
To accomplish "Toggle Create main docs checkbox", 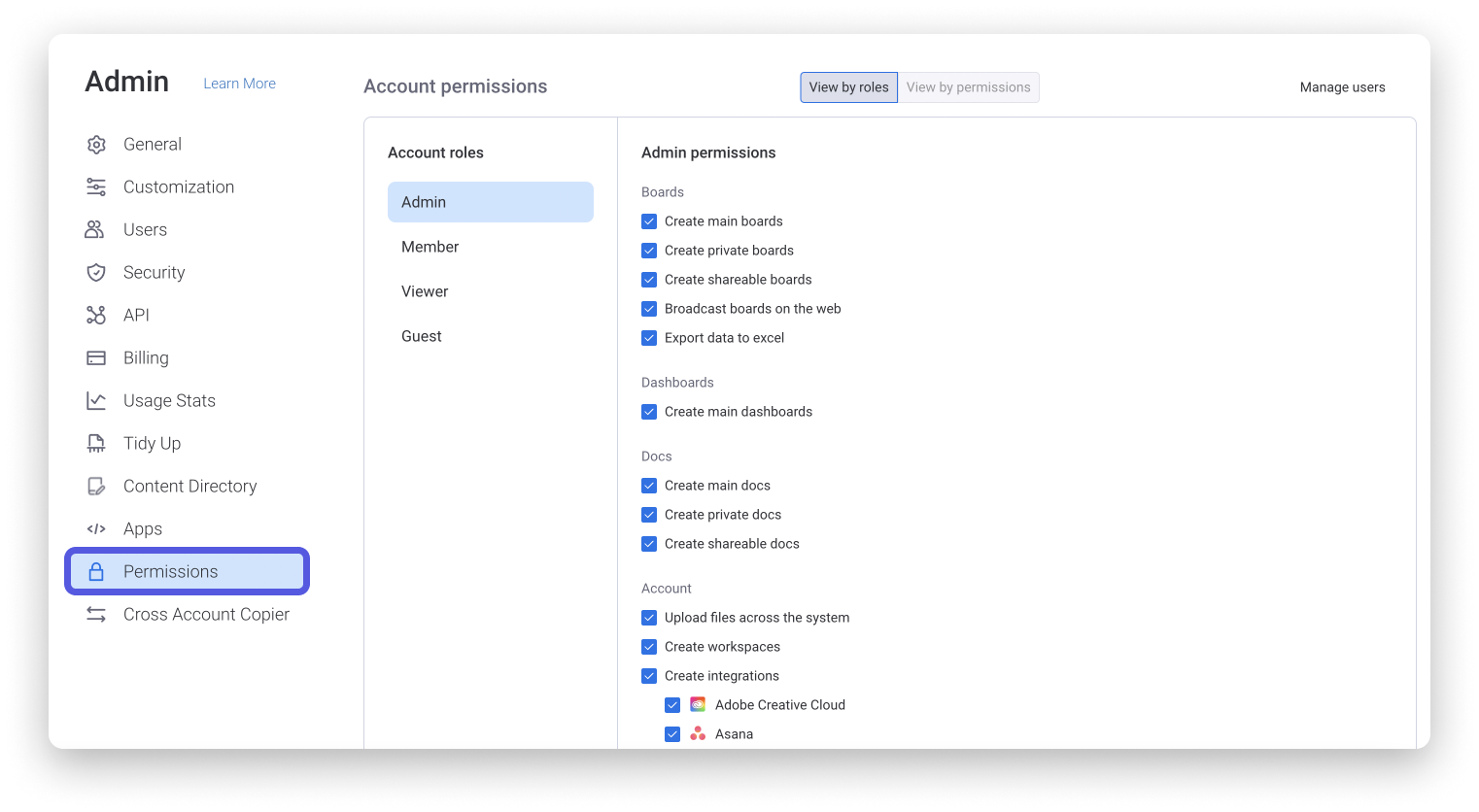I will coord(649,486).
